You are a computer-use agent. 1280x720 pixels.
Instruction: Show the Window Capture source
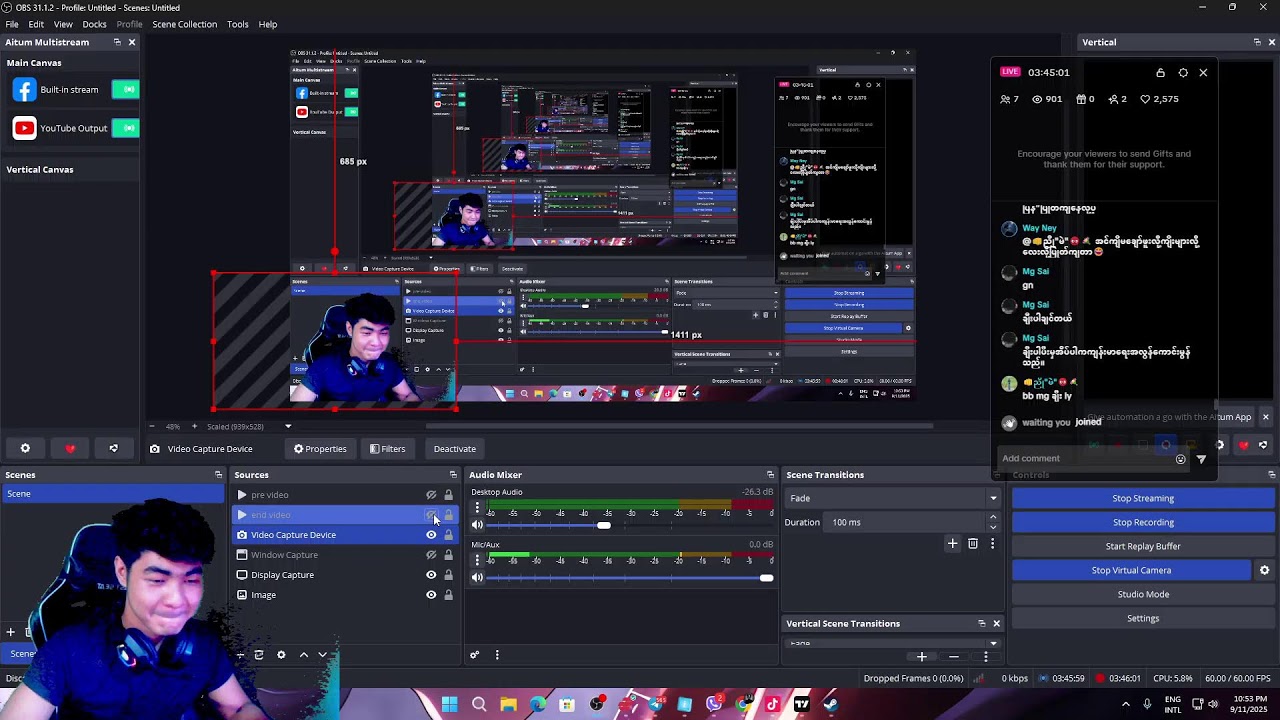[431, 555]
